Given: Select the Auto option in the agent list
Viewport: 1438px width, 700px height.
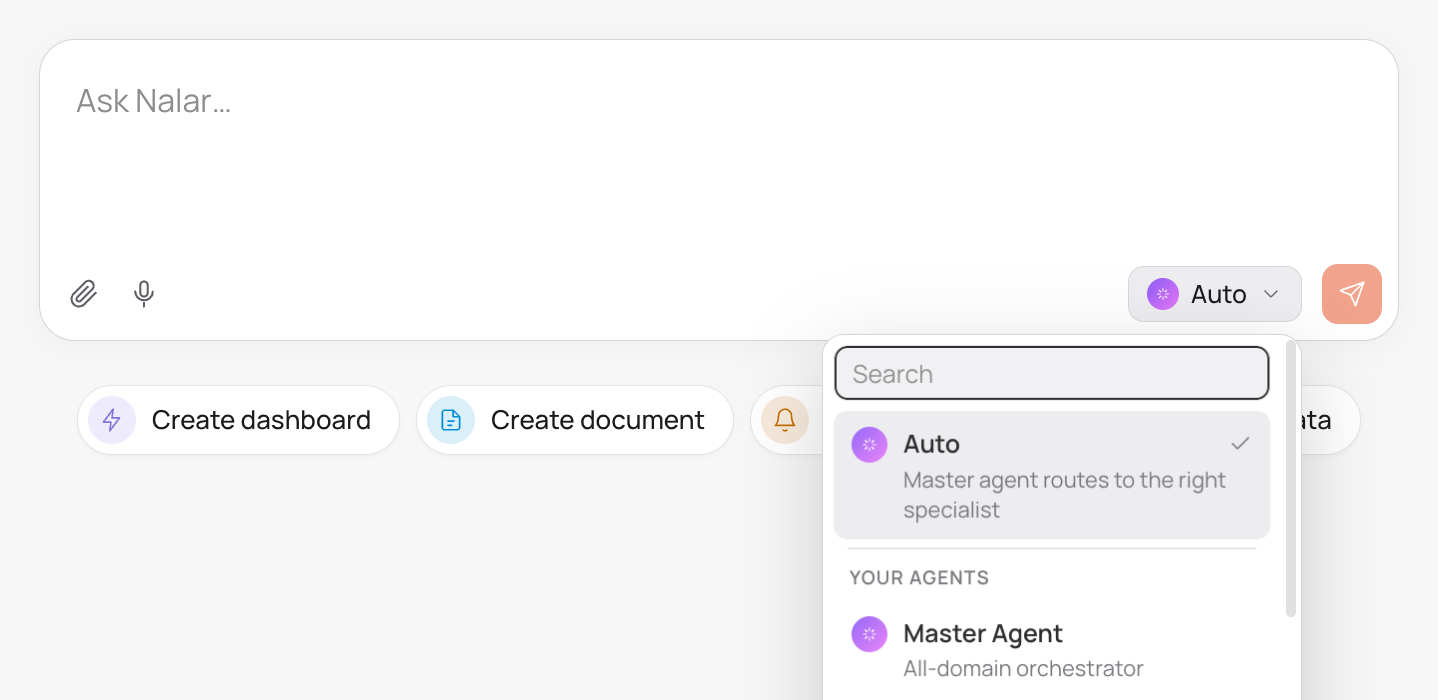Looking at the screenshot, I should tap(1052, 475).
